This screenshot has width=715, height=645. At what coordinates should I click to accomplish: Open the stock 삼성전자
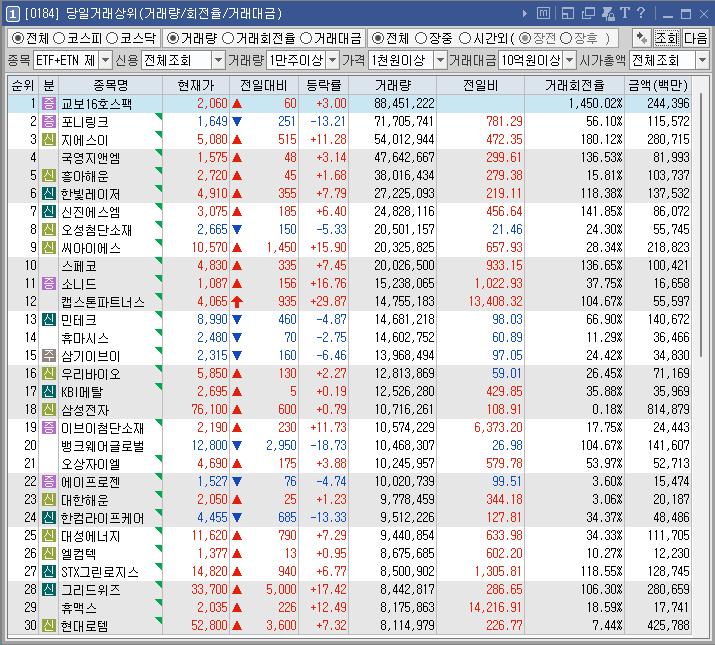click(x=85, y=410)
